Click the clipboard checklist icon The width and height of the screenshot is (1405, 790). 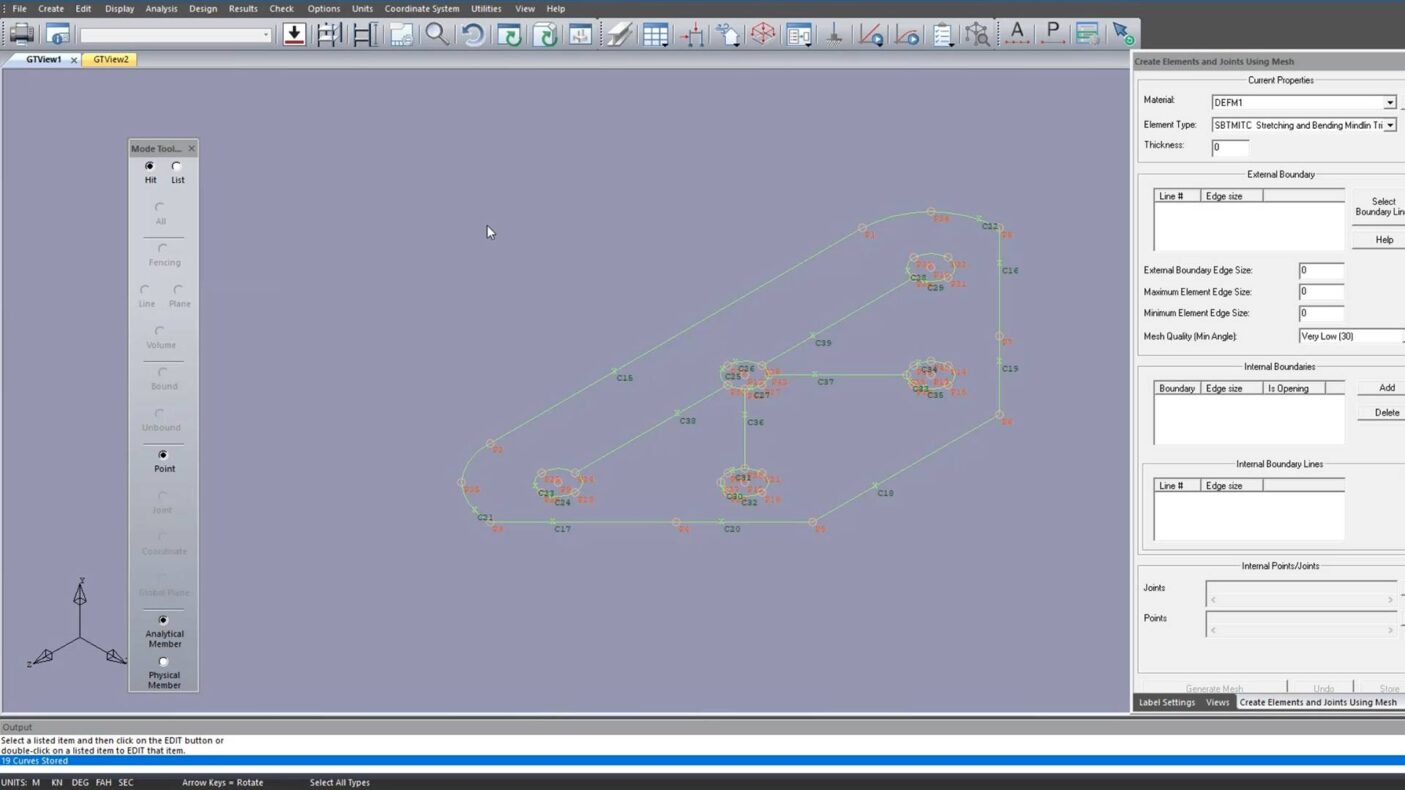(x=942, y=35)
